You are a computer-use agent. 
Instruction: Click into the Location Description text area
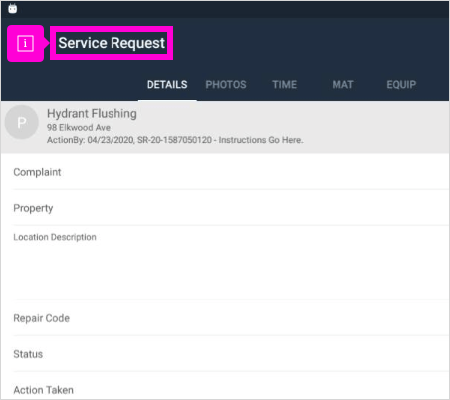231,263
